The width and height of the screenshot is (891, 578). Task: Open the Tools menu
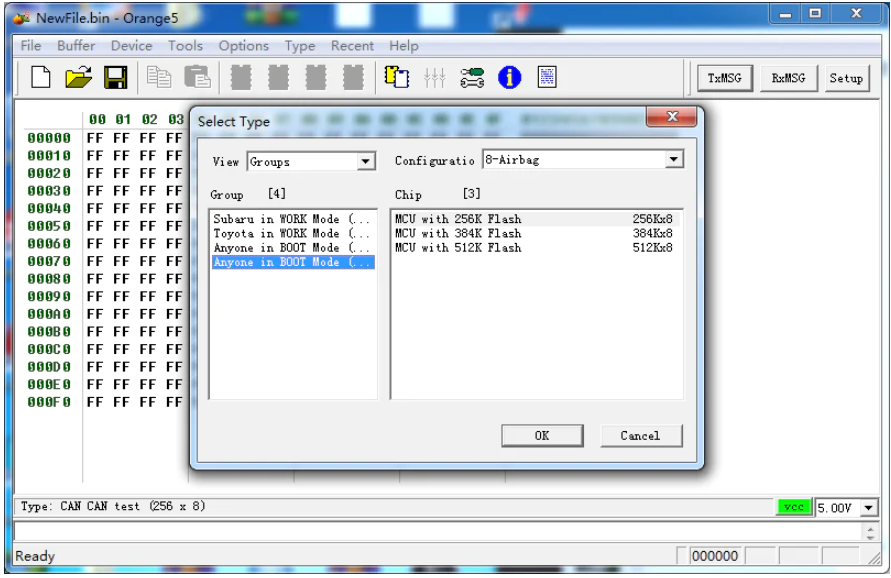point(185,45)
